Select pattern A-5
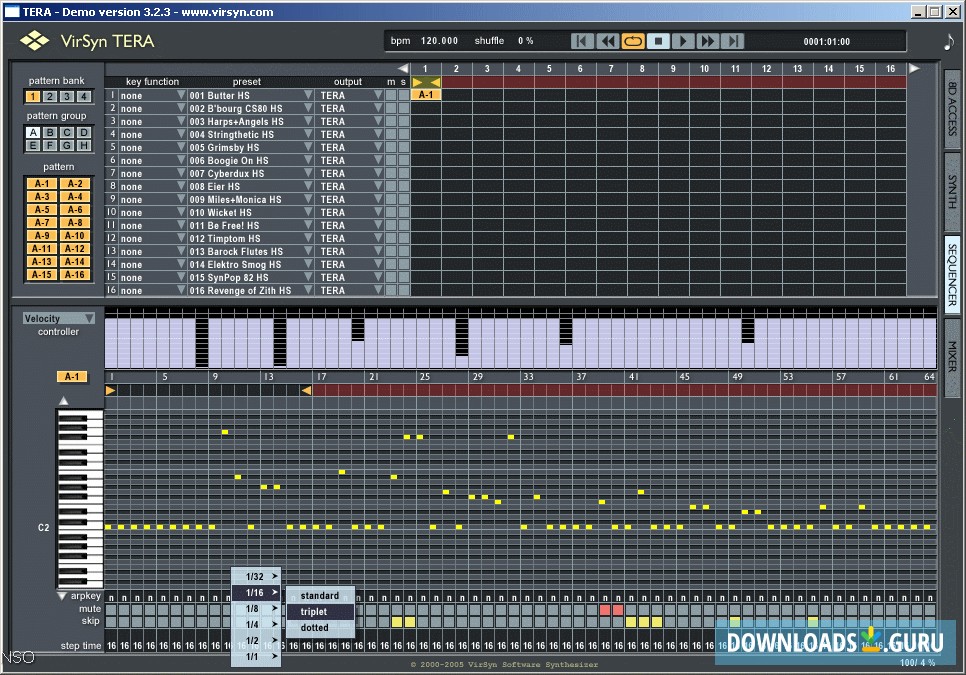966x675 pixels. click(41, 210)
